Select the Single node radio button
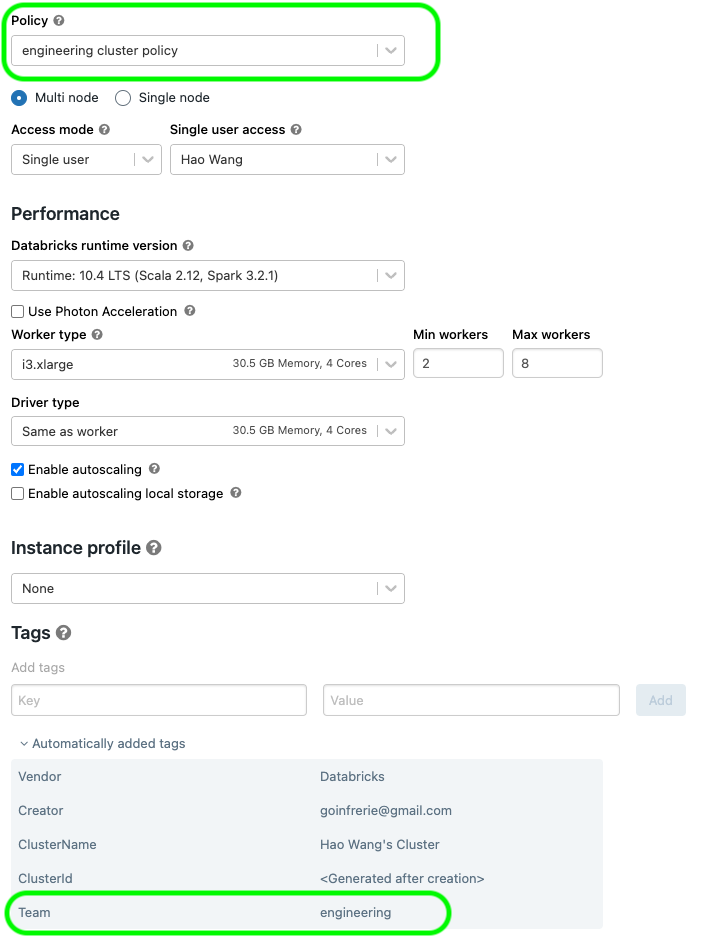The width and height of the screenshot is (709, 944). pos(123,98)
